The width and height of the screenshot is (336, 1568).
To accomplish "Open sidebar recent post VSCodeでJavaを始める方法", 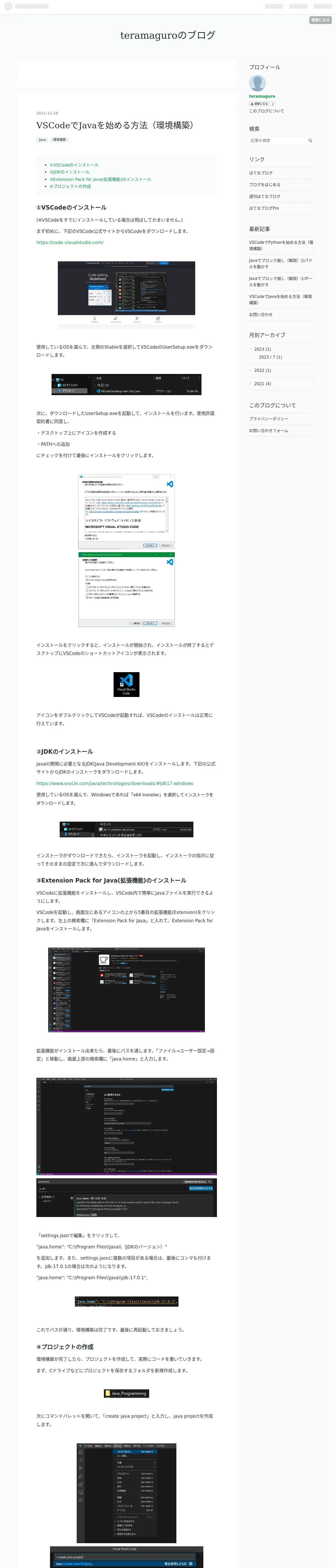I will click(281, 299).
